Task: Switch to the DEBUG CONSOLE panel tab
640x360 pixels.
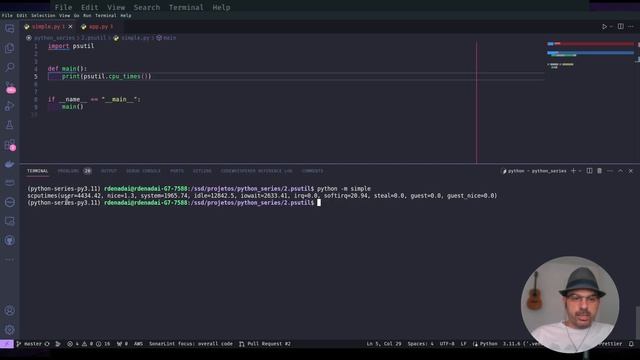Action: coord(143,171)
